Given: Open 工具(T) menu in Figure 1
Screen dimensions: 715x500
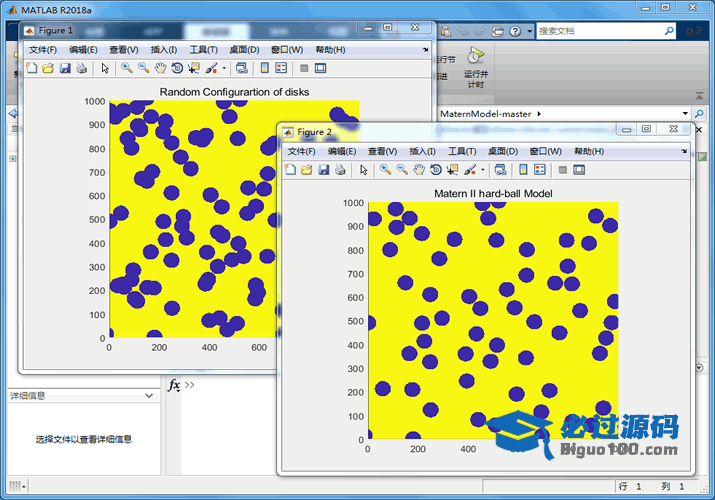Looking at the screenshot, I should coord(203,50).
